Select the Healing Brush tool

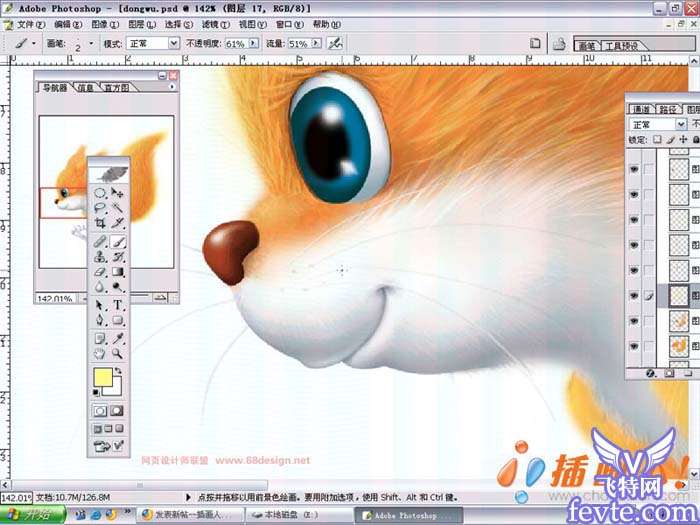pos(100,242)
